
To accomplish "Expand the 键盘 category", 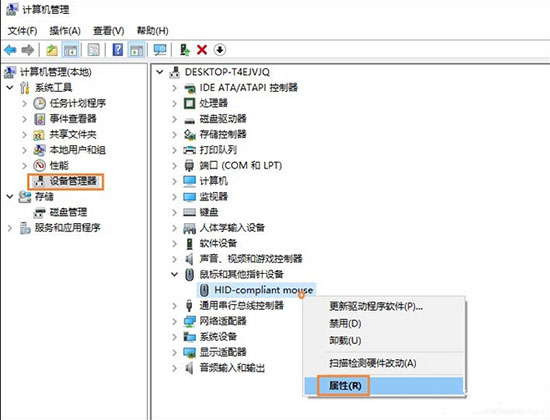I will click(174, 212).
